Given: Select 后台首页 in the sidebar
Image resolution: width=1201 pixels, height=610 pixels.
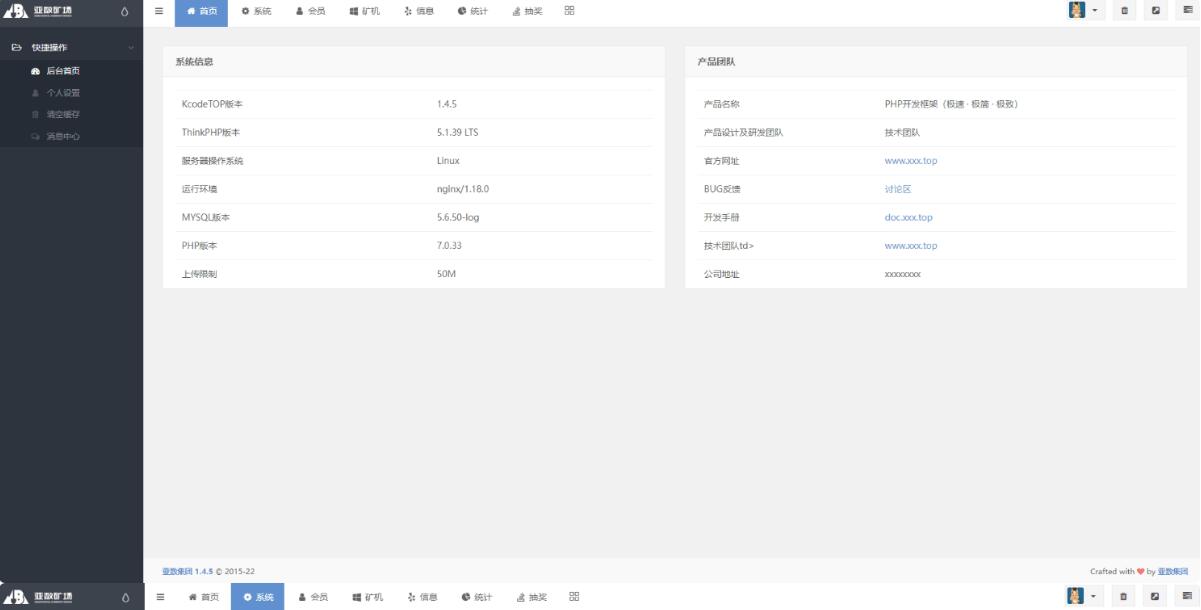Looking at the screenshot, I should [x=62, y=71].
